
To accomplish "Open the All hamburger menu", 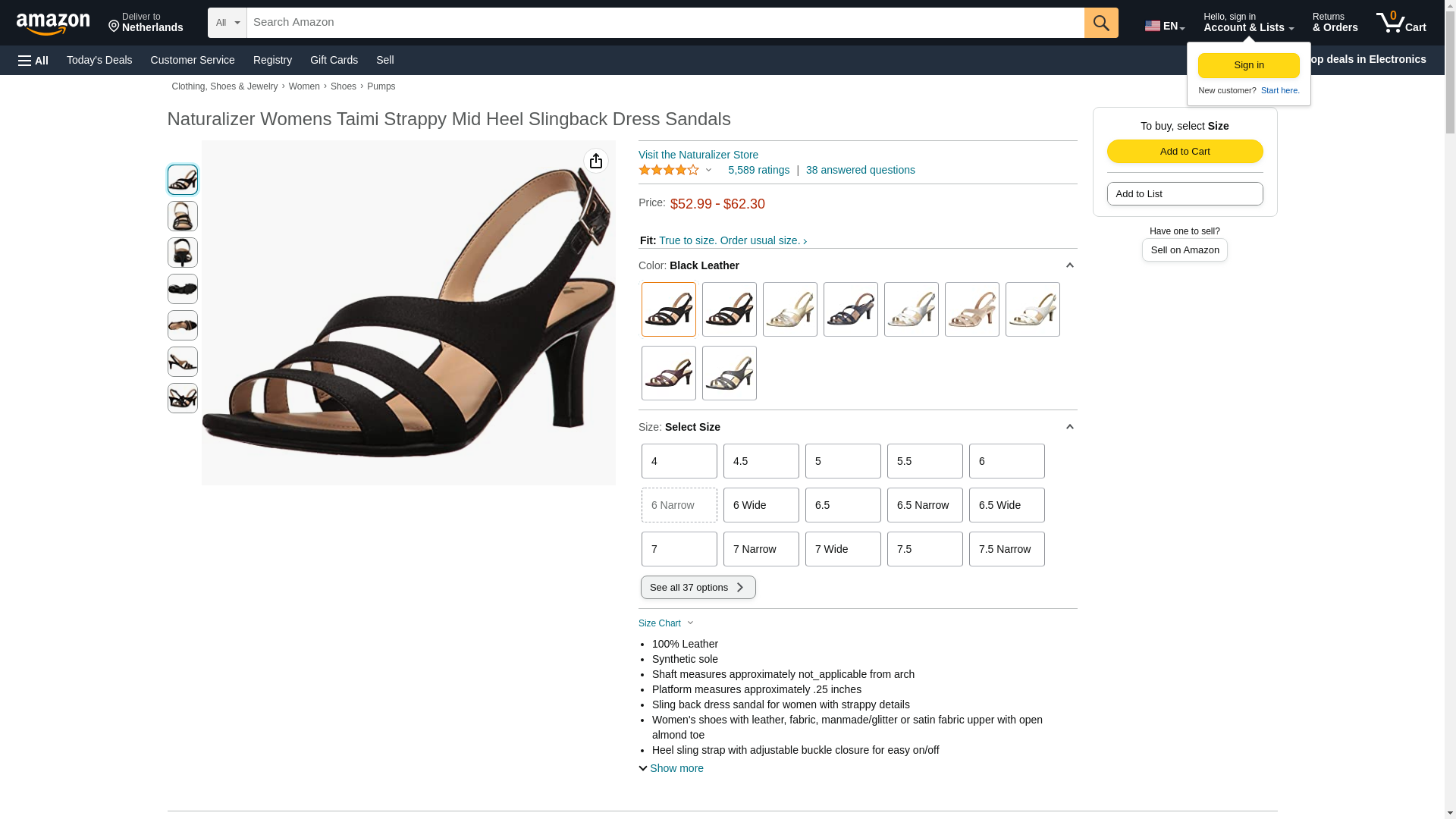I will tap(33, 61).
